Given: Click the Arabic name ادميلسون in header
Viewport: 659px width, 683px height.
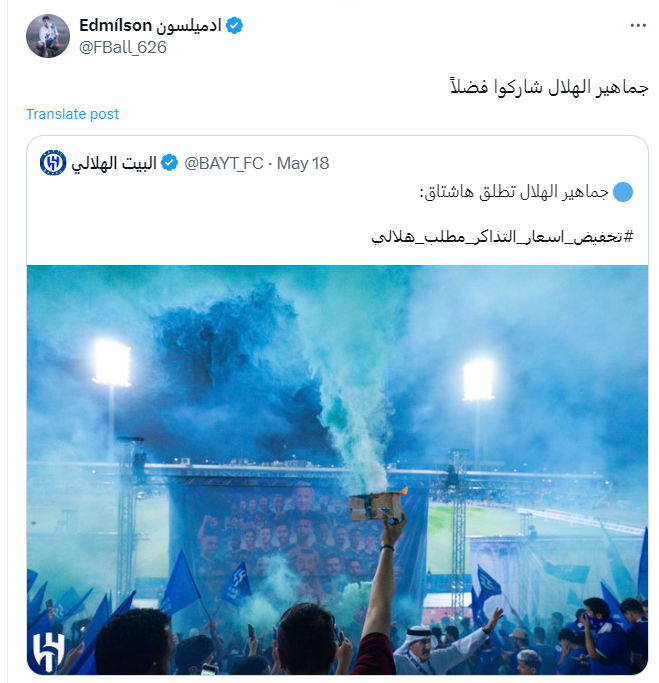Looking at the screenshot, I should click(189, 25).
